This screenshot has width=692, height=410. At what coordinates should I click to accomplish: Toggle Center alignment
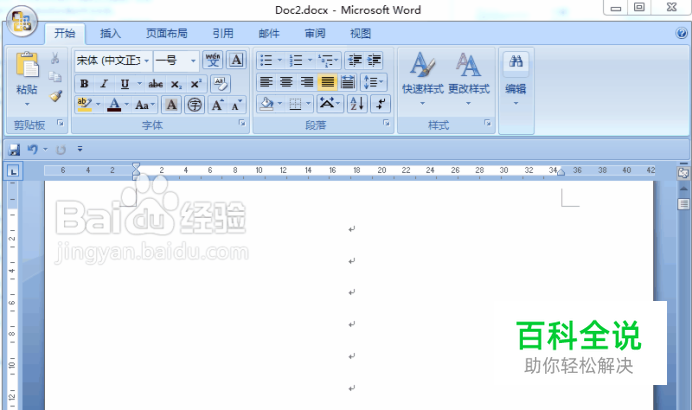click(x=286, y=82)
